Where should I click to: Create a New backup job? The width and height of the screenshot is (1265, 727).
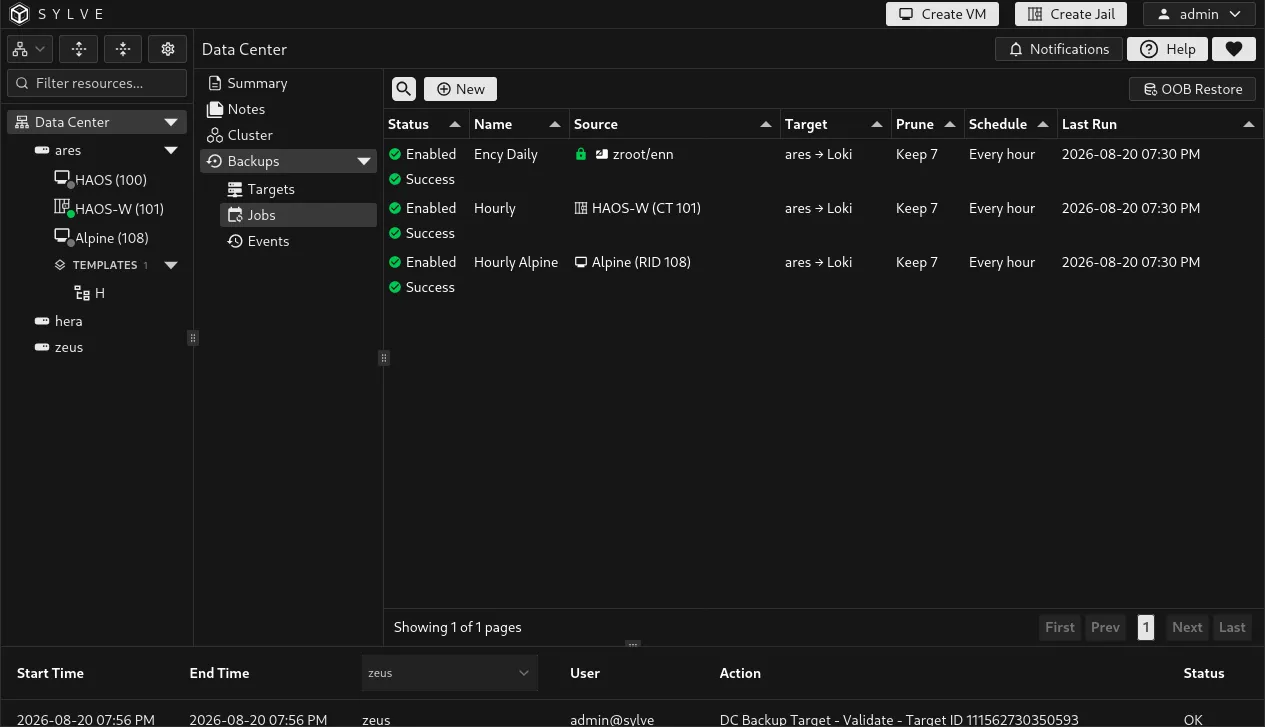point(460,89)
